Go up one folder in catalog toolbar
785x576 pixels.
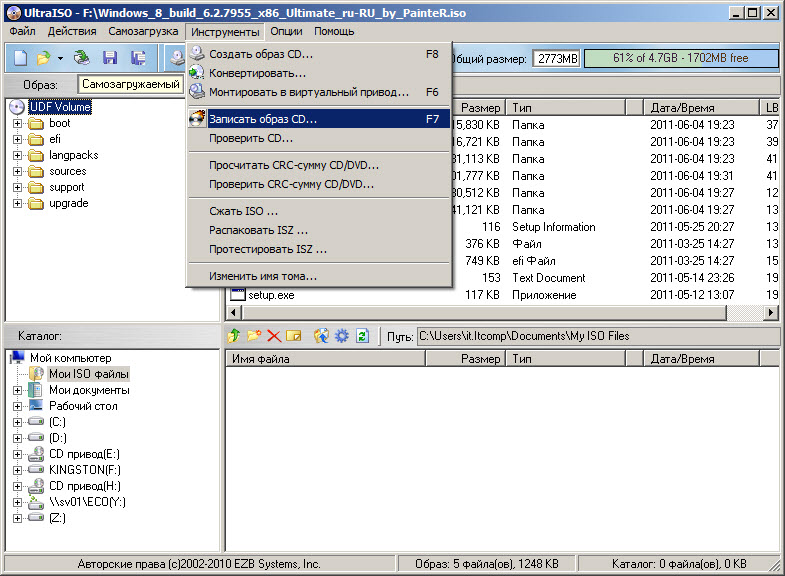point(234,336)
